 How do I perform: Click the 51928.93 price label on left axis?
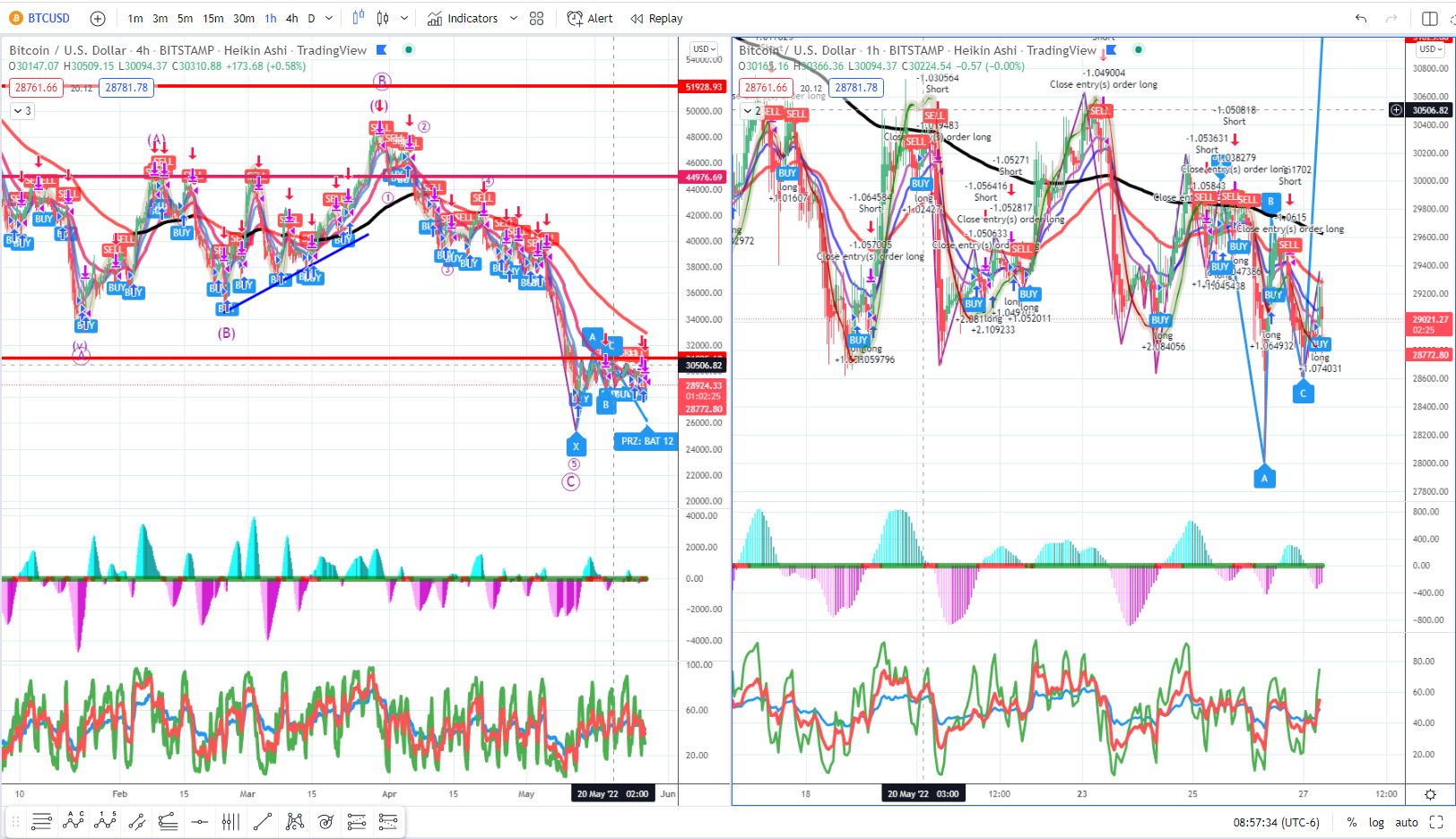pos(704,87)
